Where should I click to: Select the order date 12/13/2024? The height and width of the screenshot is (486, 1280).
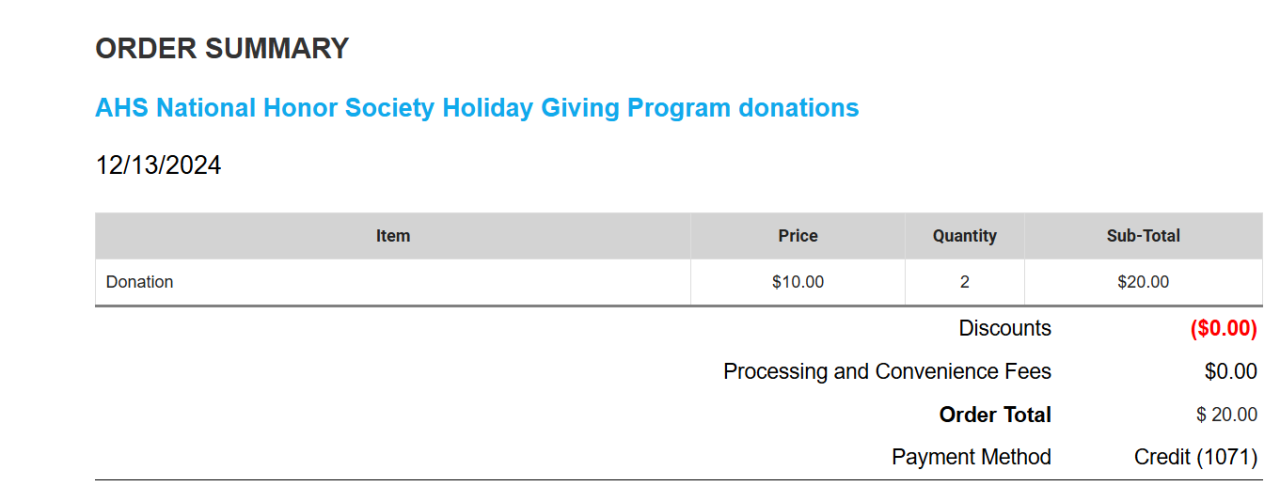(158, 165)
